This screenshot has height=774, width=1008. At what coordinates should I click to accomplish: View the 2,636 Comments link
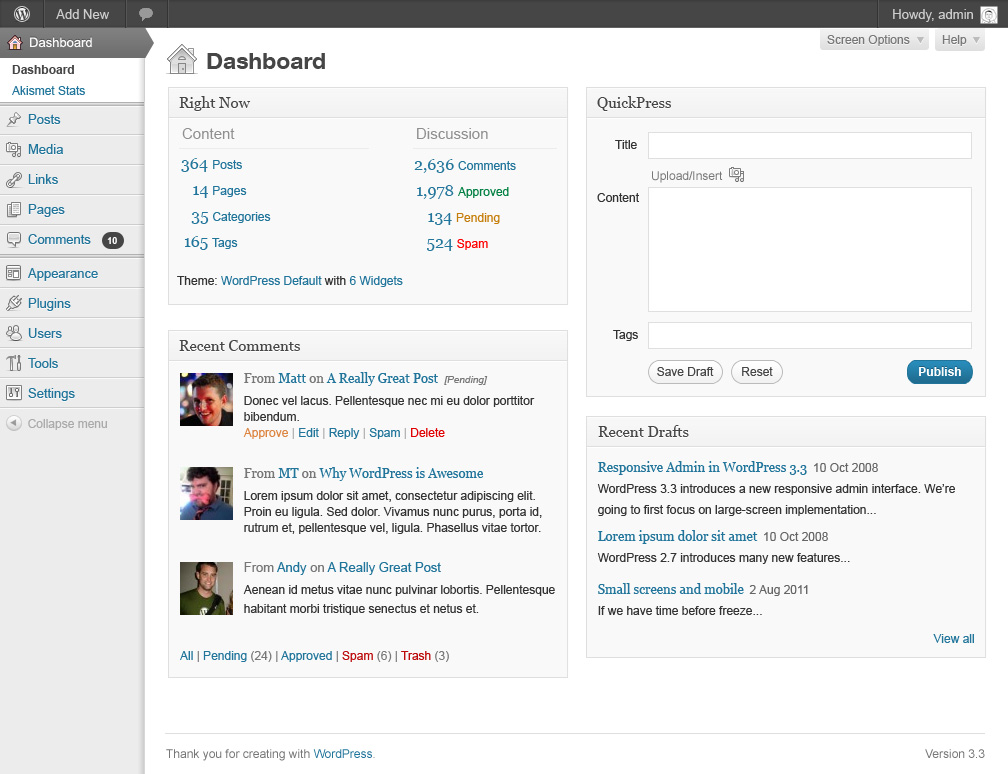pos(465,166)
